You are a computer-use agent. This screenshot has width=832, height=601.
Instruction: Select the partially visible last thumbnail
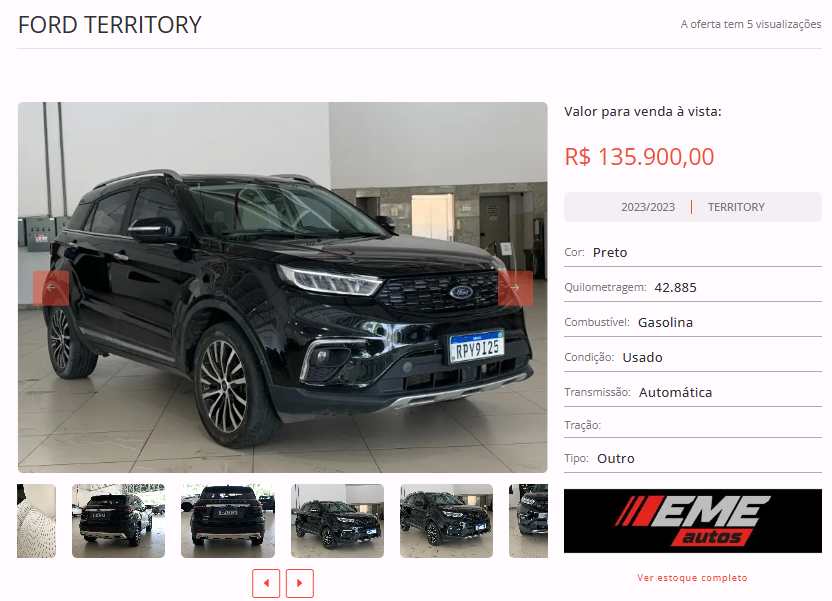(x=528, y=520)
